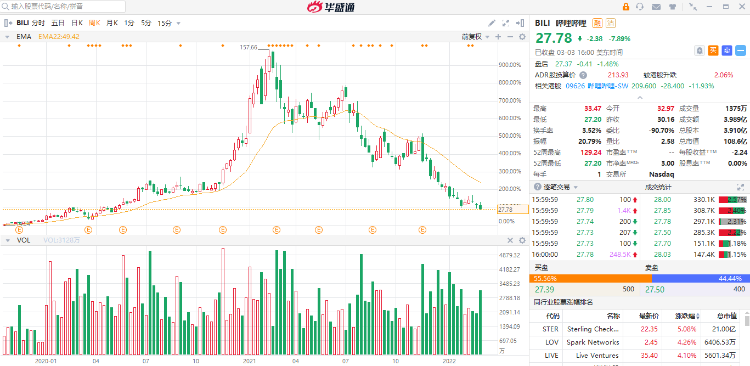Select the 分时 chart tab
The height and width of the screenshot is (366, 750).
pos(38,22)
